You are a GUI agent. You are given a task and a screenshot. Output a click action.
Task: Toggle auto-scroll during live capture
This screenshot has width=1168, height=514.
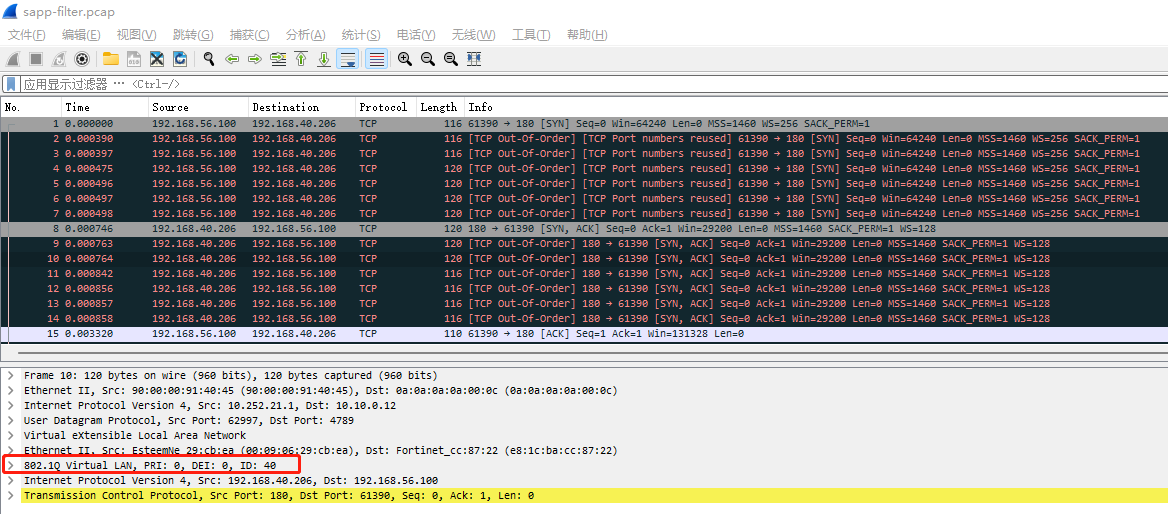(x=348, y=59)
